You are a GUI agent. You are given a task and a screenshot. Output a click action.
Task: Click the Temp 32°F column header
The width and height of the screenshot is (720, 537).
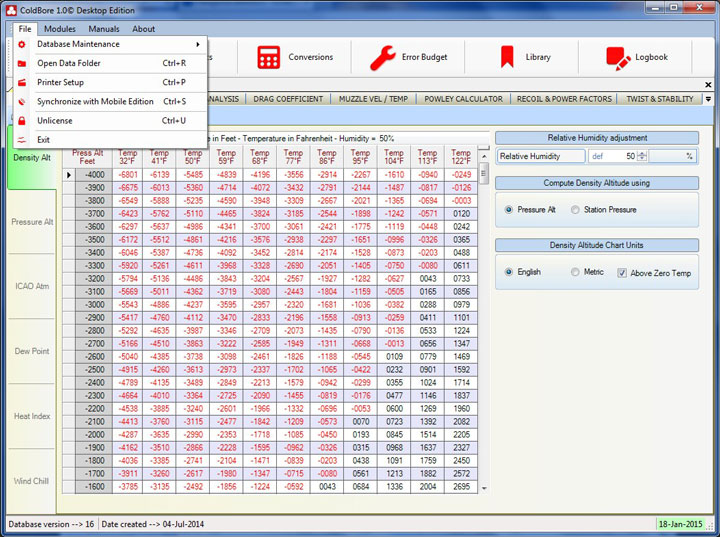click(x=128, y=157)
